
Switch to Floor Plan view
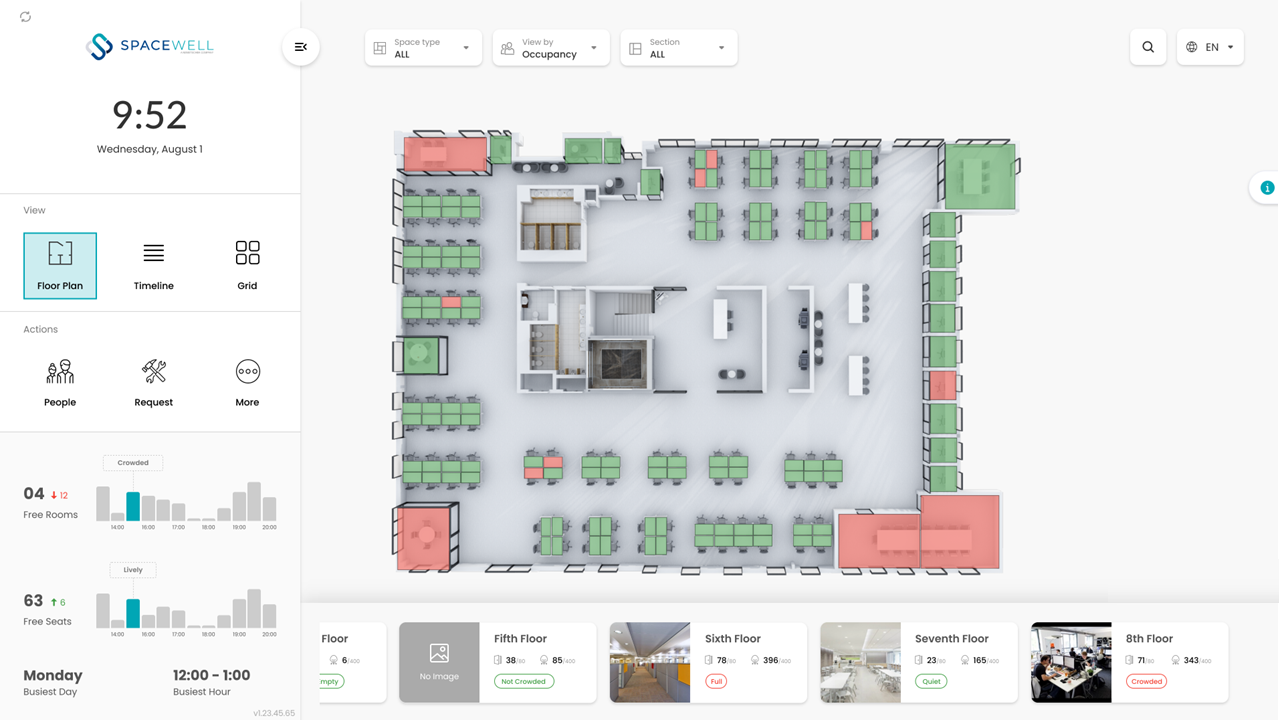click(x=60, y=266)
